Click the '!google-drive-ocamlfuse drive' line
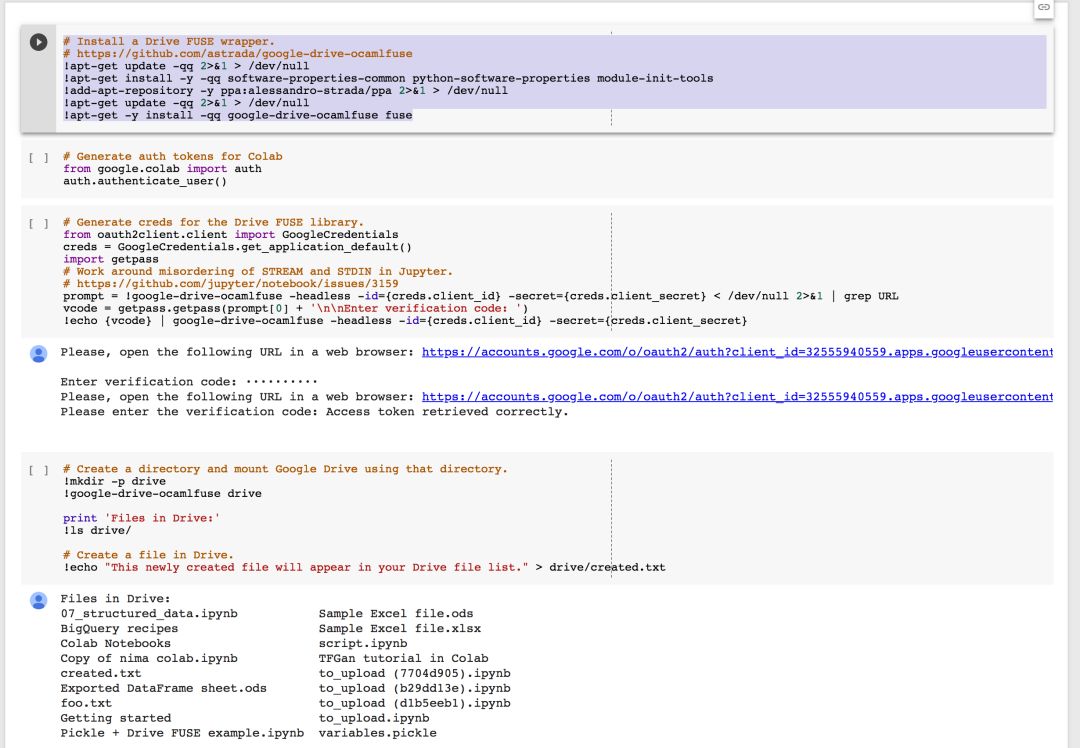 click(x=163, y=494)
